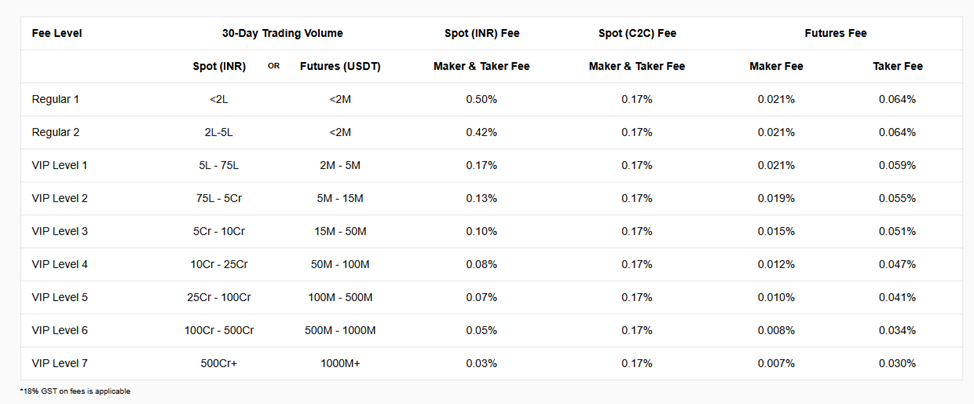Click the 500Cr+ spot volume cell
The width and height of the screenshot is (974, 404).
tap(219, 363)
